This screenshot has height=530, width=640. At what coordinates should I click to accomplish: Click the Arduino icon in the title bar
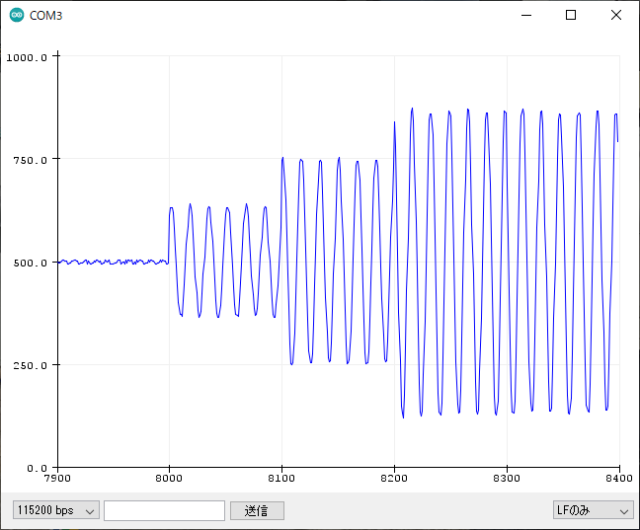tap(17, 15)
